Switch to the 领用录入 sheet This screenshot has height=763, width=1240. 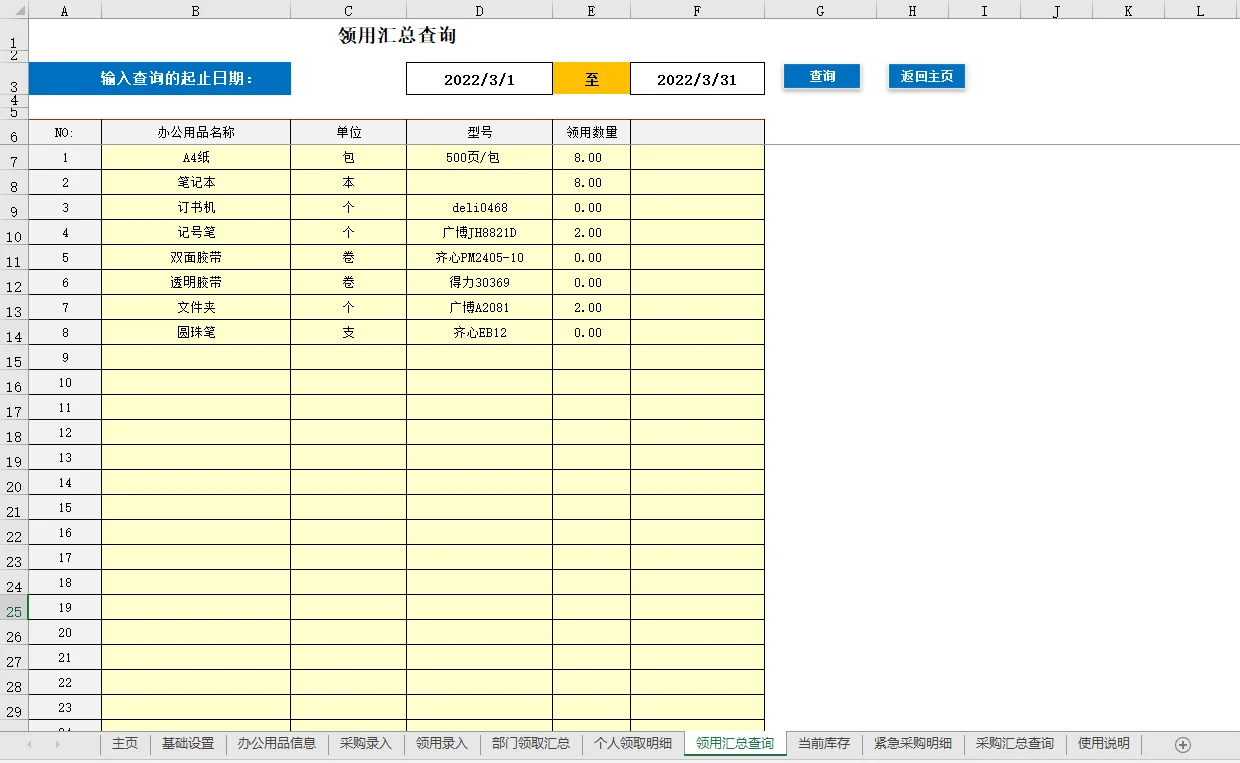tap(441, 744)
